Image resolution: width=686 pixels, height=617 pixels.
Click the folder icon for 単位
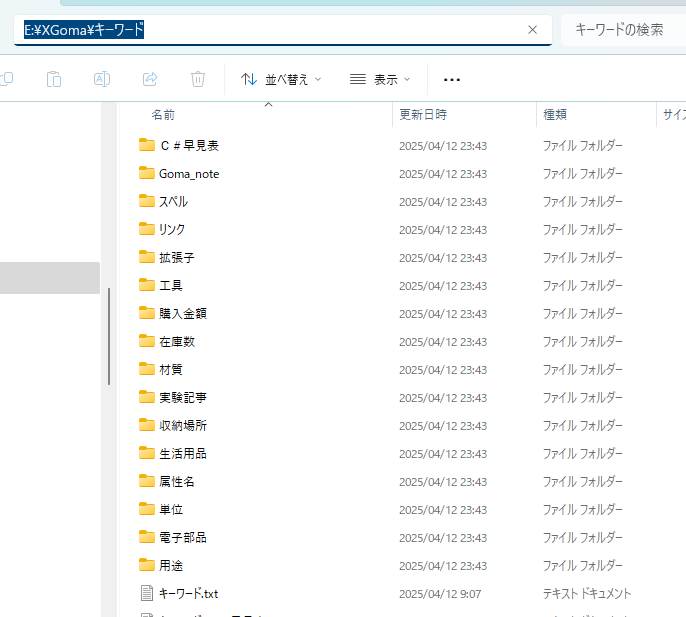pos(147,509)
